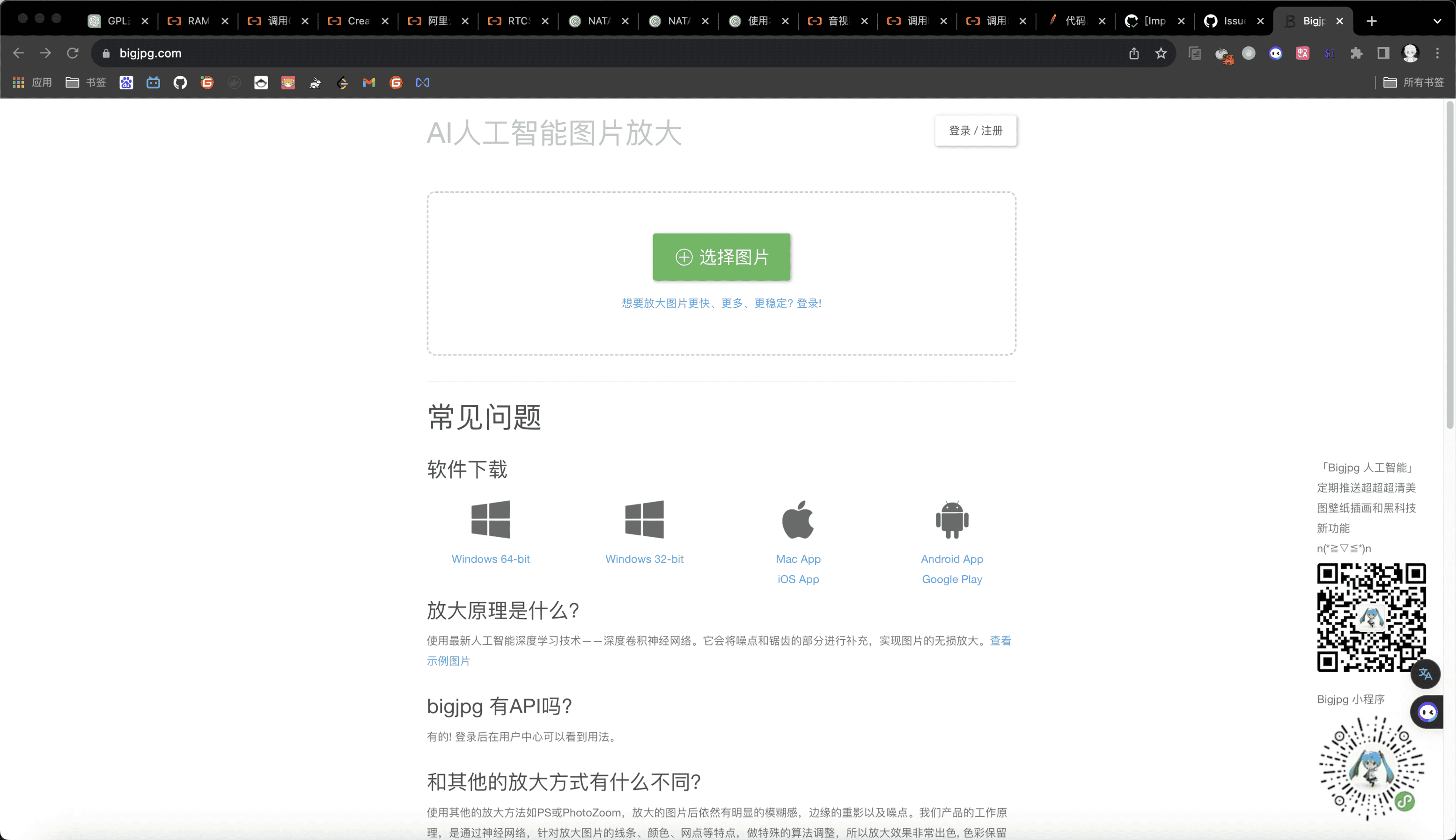
Task: Click the Gmail bookmark icon
Action: [x=369, y=82]
